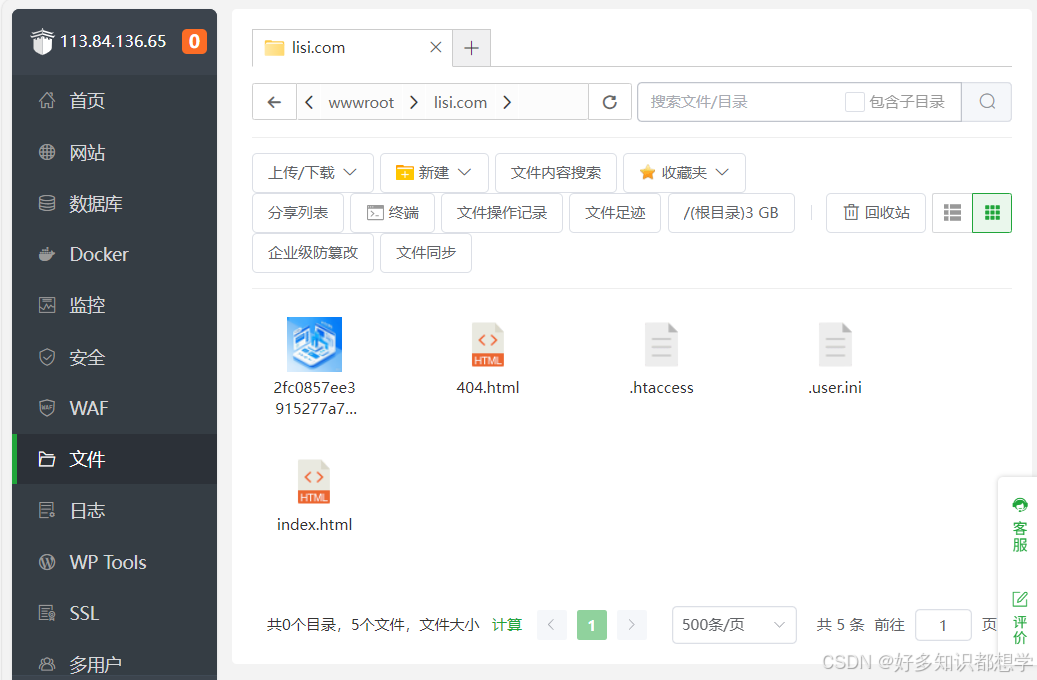The height and width of the screenshot is (680, 1037).
Task: Switch to grid view
Action: [x=992, y=213]
